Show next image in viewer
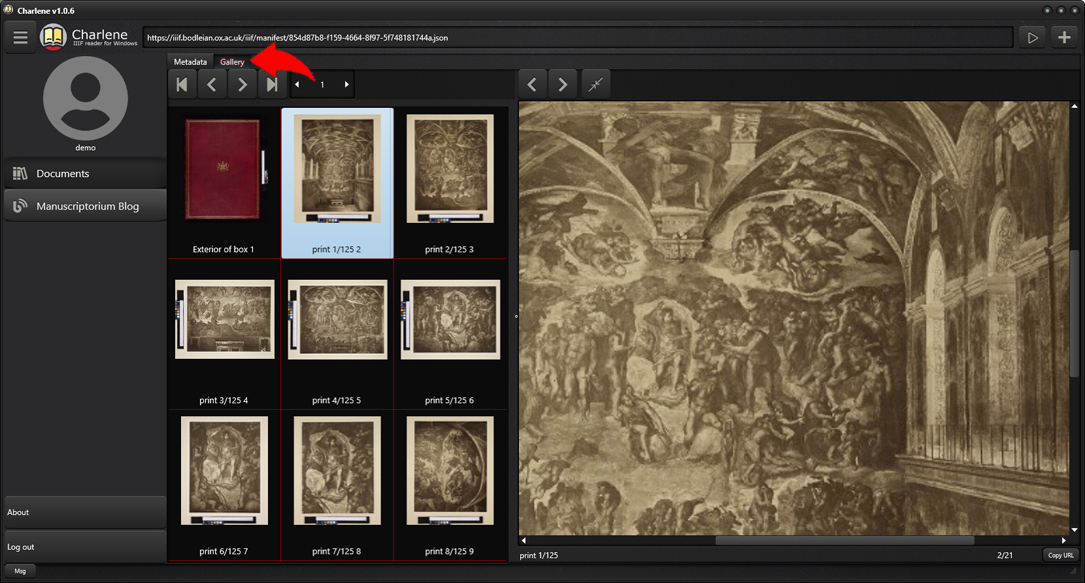Image resolution: width=1085 pixels, height=583 pixels. [563, 84]
